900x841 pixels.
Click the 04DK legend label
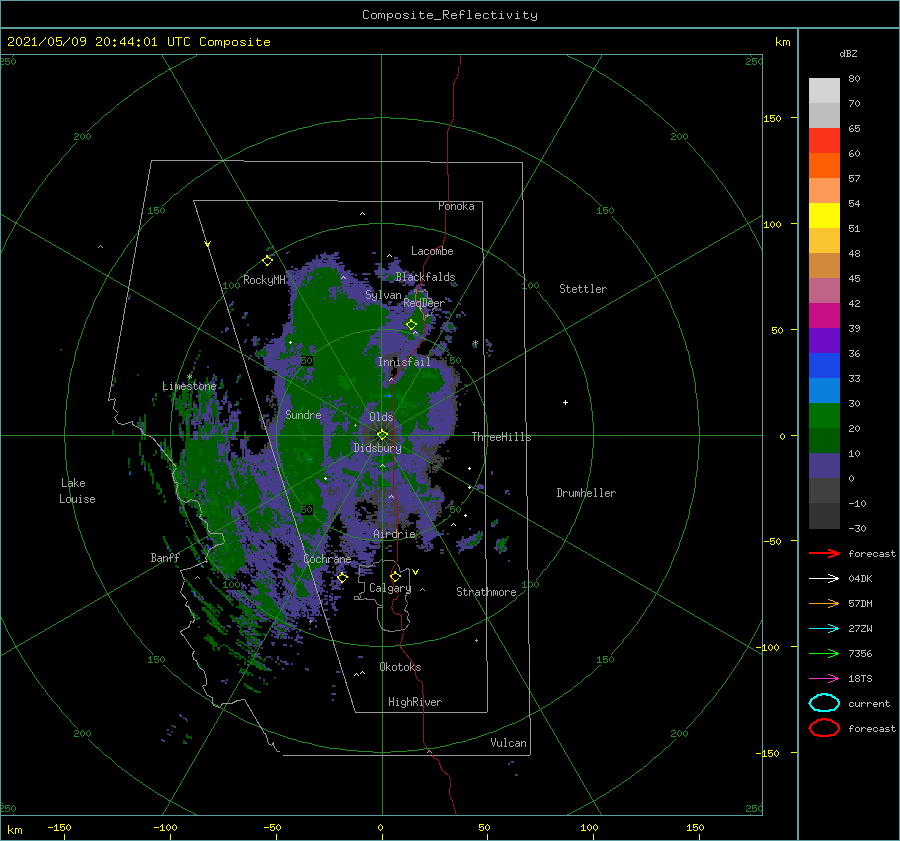860,579
